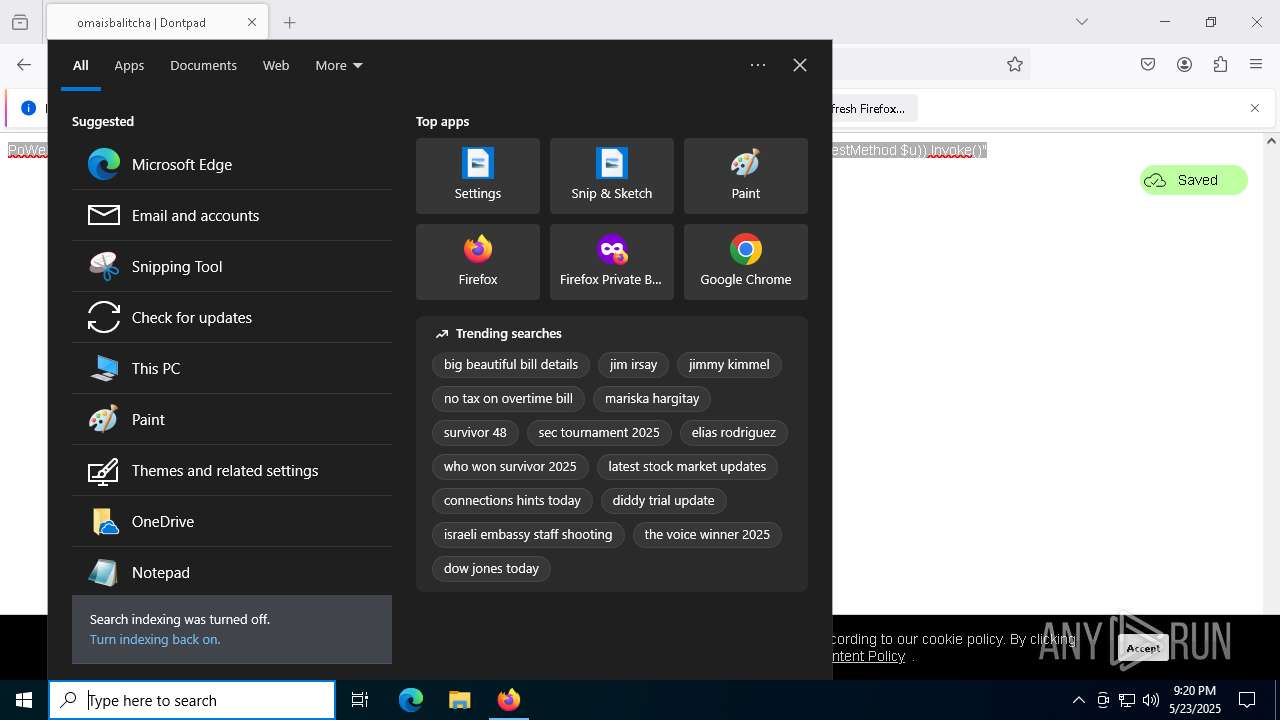This screenshot has height=720, width=1280.
Task: Open Task View on taskbar
Action: pyautogui.click(x=360, y=700)
